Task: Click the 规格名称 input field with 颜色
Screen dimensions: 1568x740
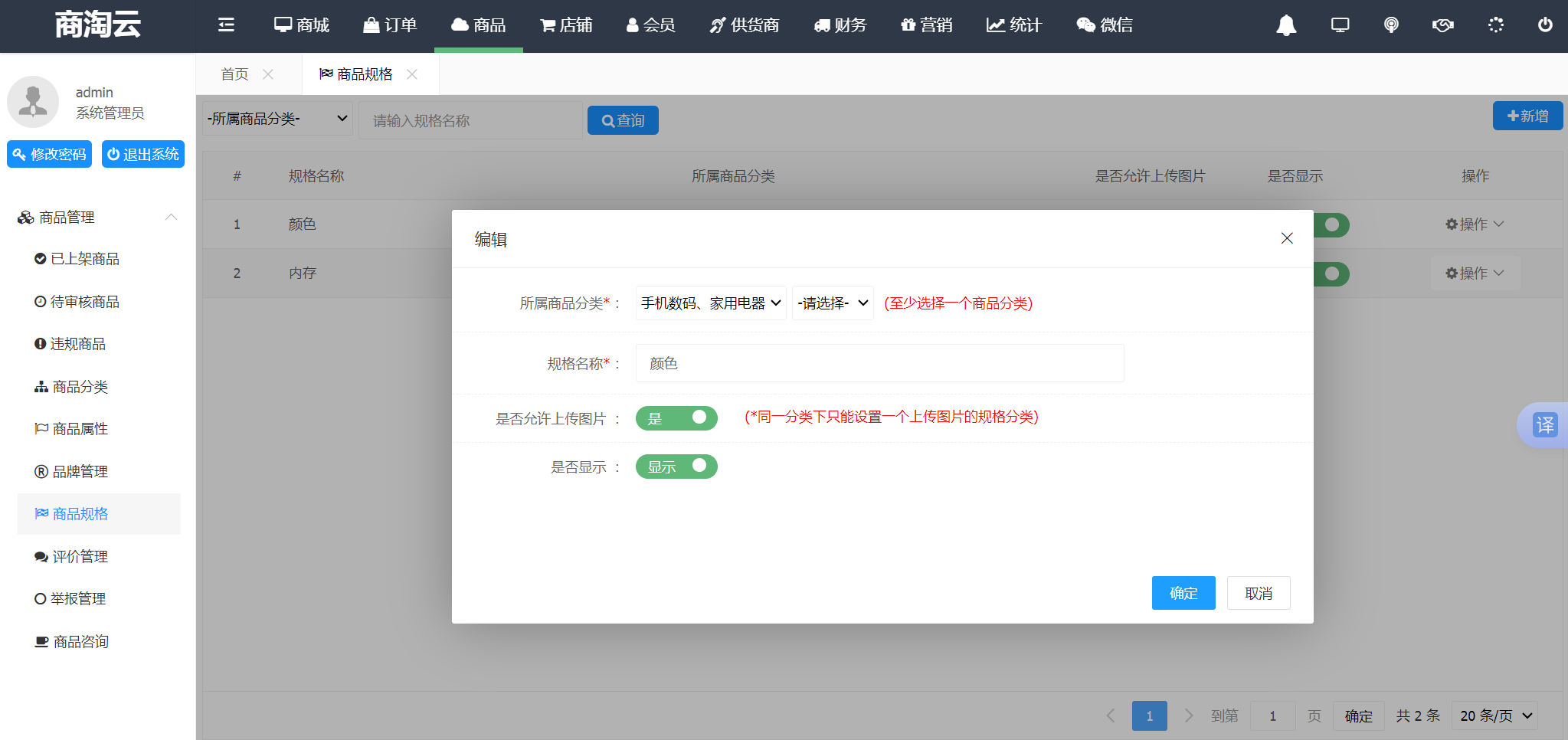Action: 879,363
